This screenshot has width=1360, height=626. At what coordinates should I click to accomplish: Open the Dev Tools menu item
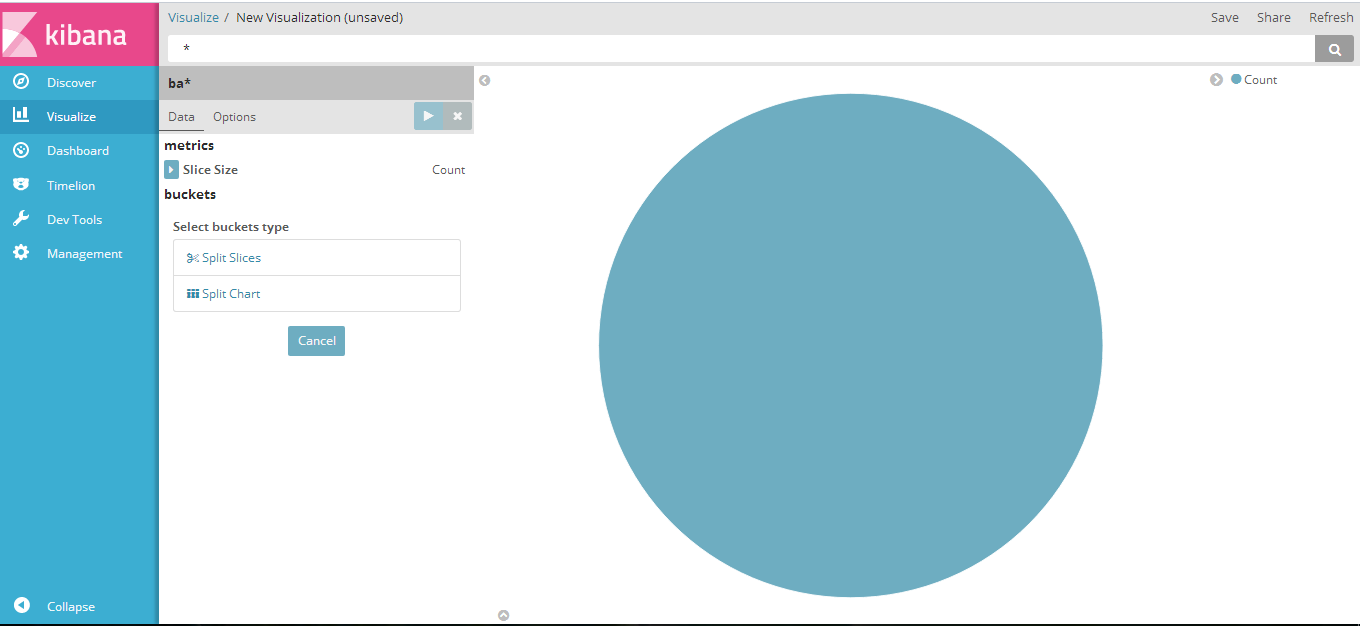79,219
